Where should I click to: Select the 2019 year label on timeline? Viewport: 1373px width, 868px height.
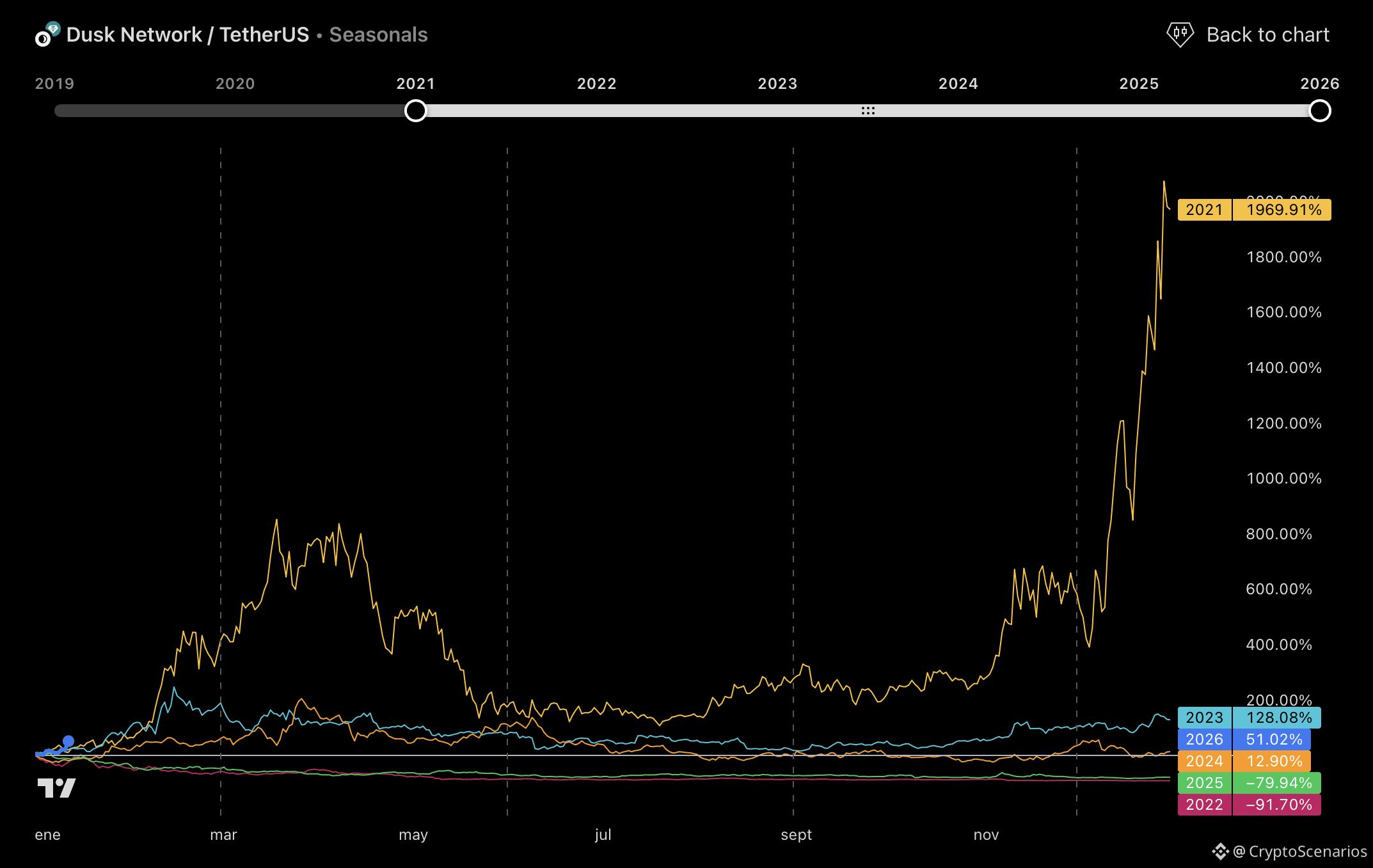(x=54, y=84)
